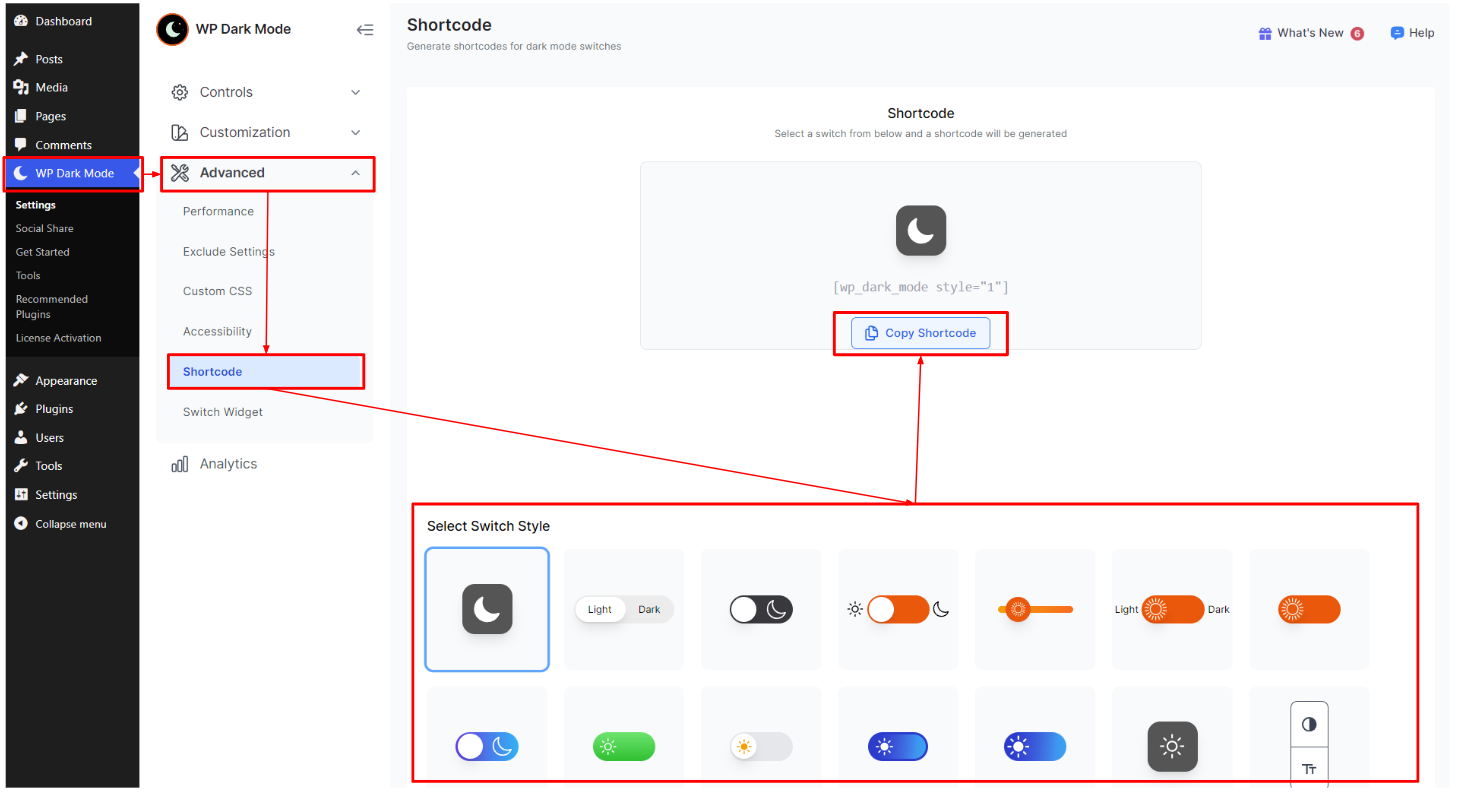Copy the generated shortcode
Image resolution: width=1460 pixels, height=793 pixels.
tap(920, 333)
